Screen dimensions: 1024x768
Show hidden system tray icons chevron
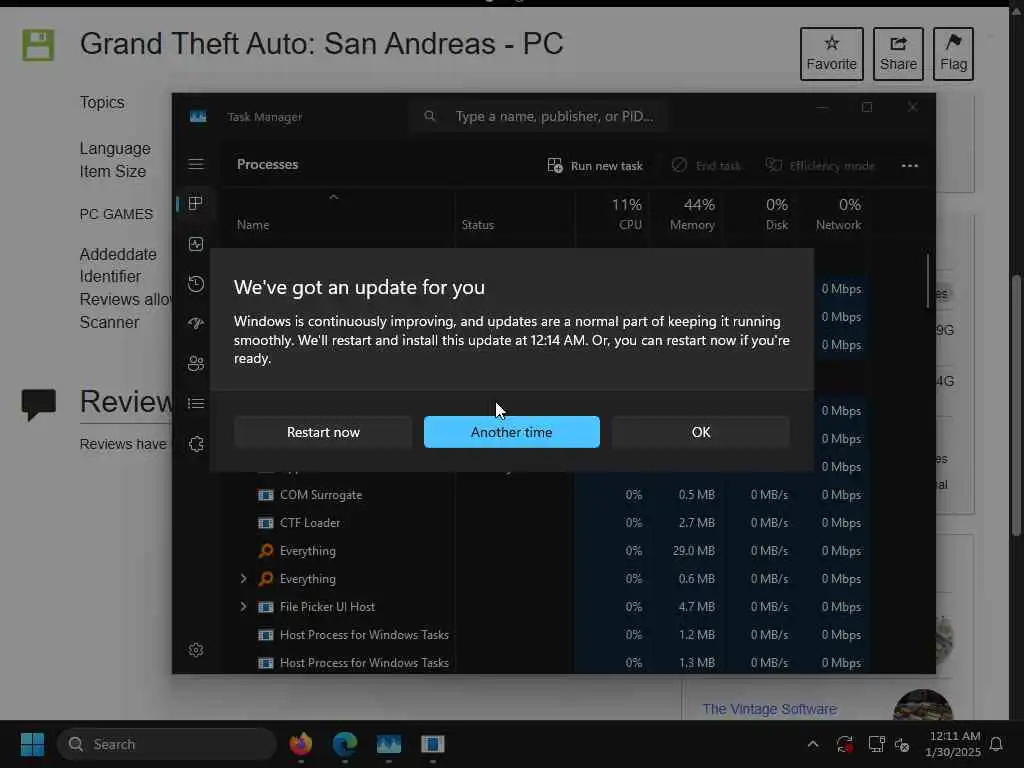(x=813, y=744)
